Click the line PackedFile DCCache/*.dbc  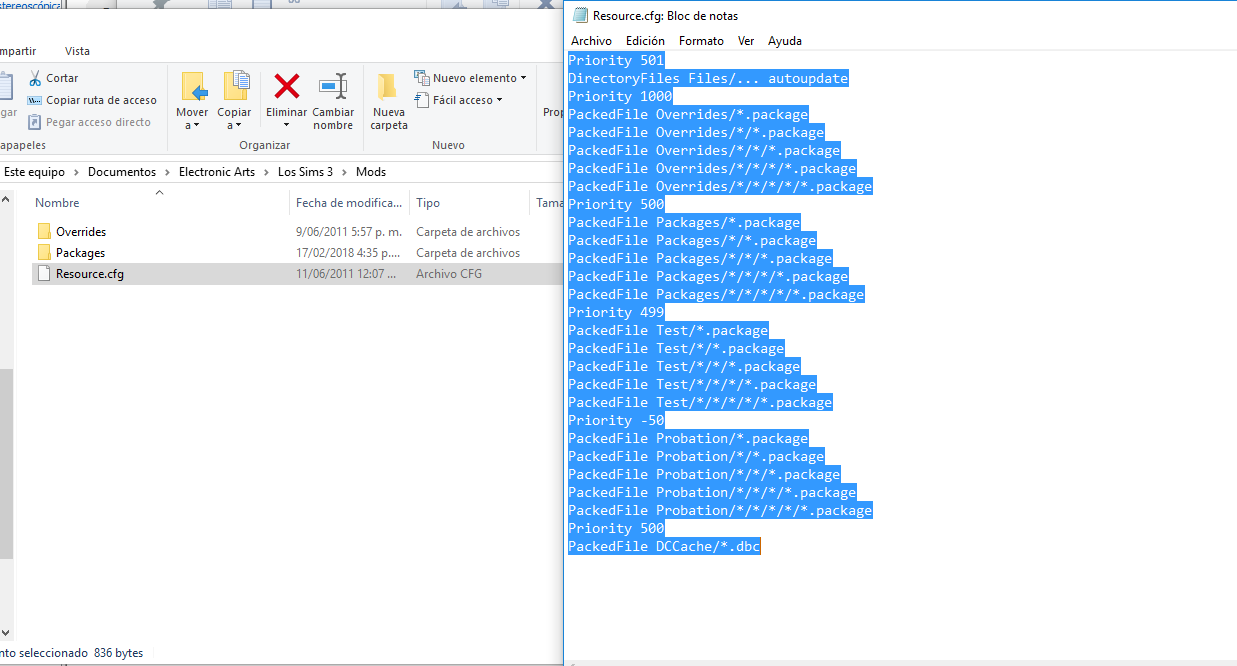[664, 547]
